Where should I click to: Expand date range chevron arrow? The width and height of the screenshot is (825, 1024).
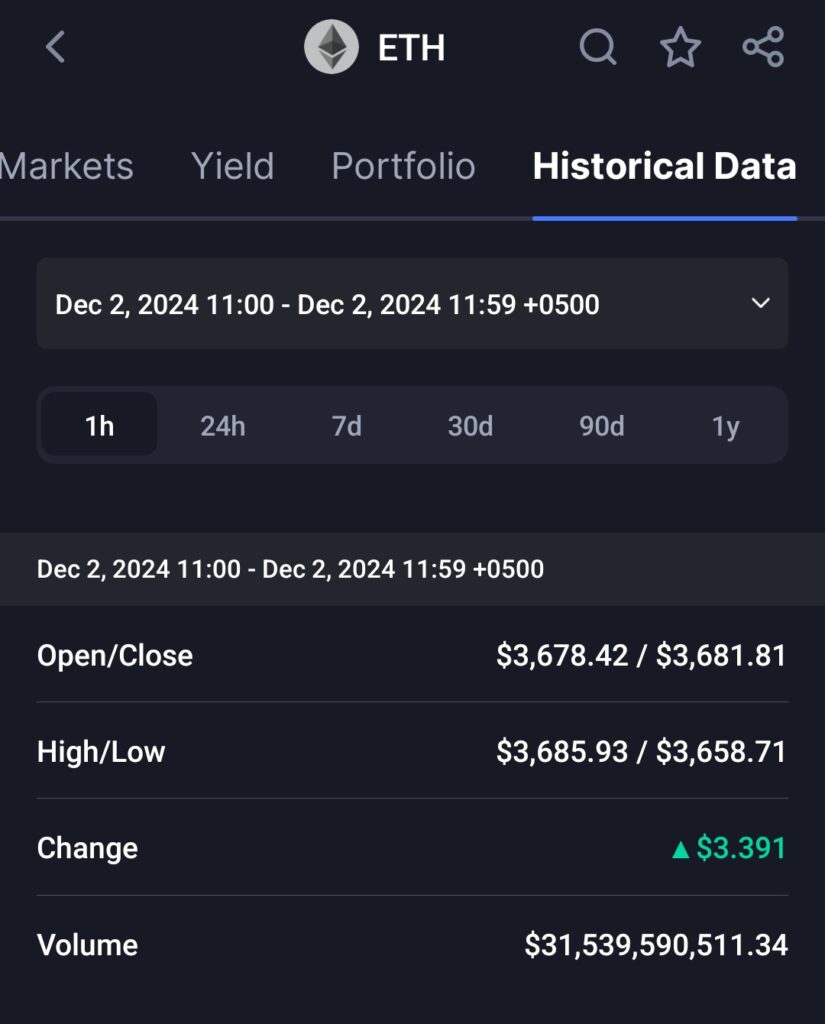760,303
